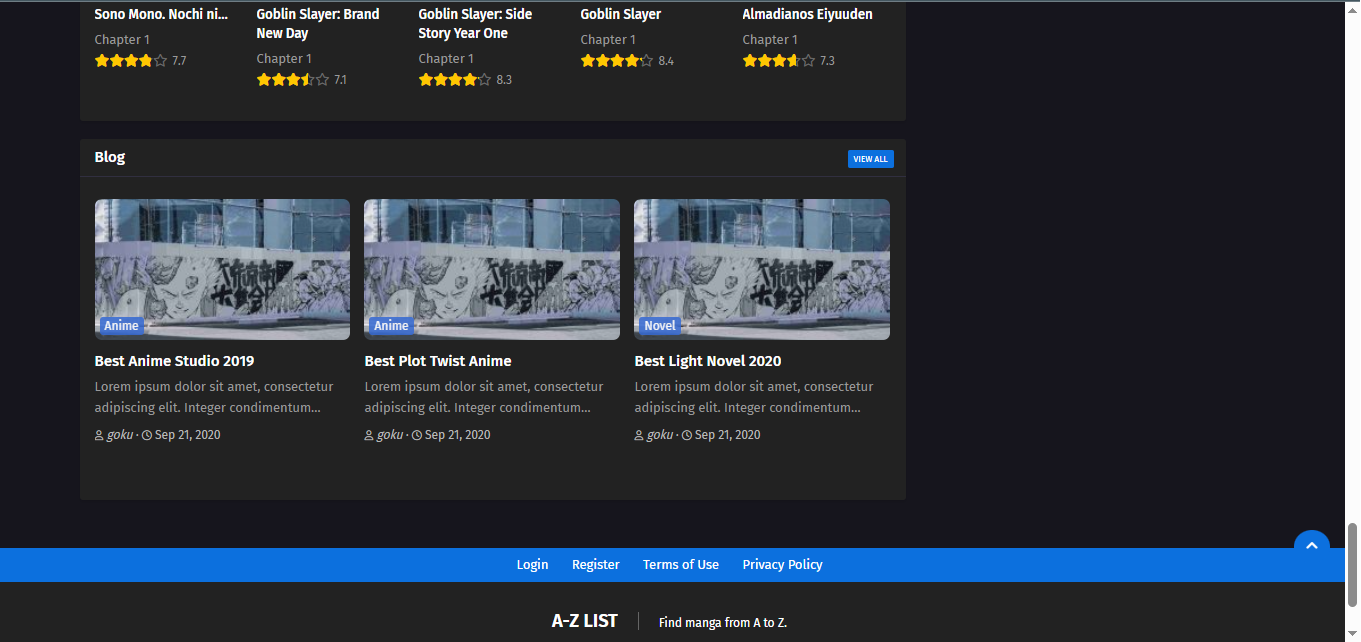Click the Blog section heading
This screenshot has width=1361, height=642.
110,157
